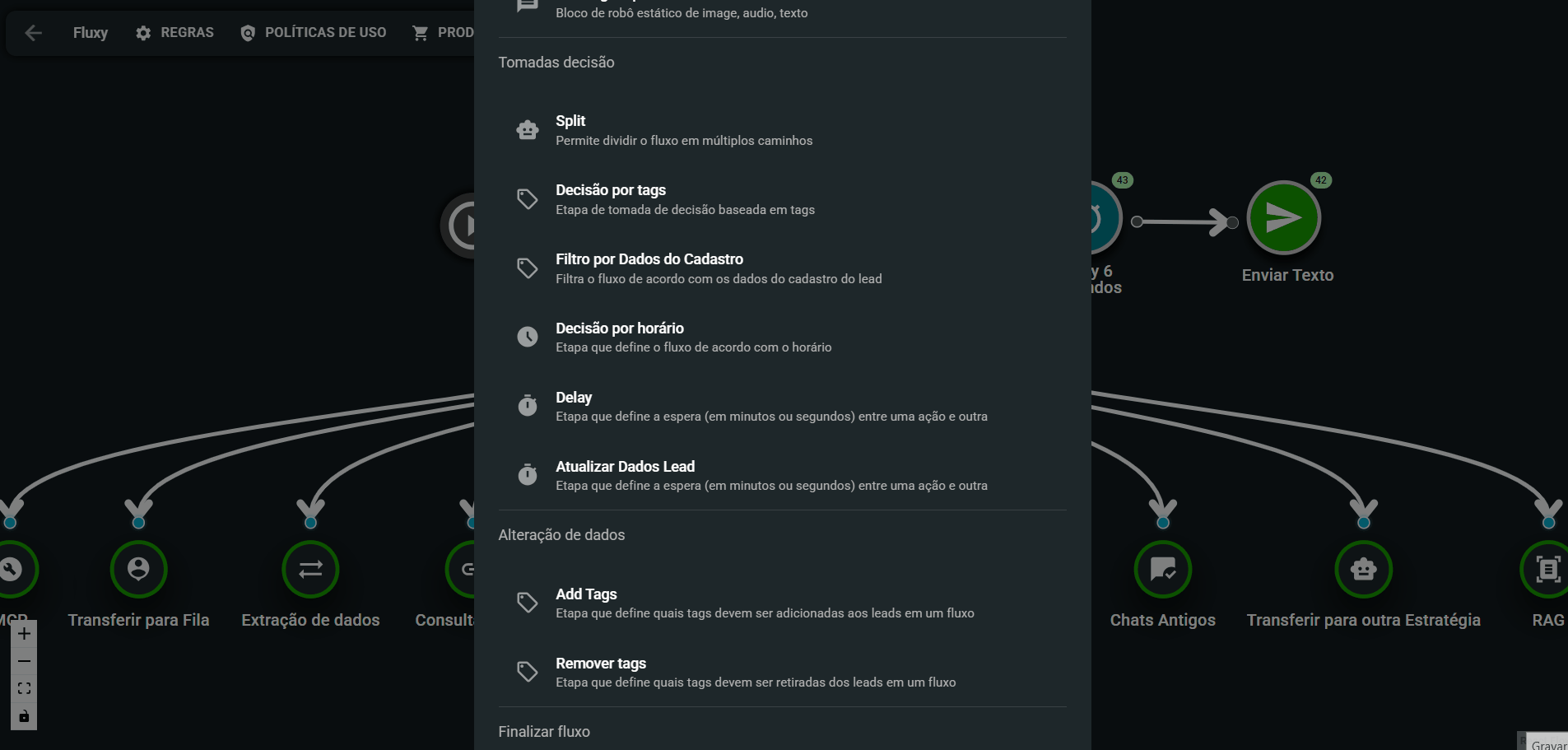Viewport: 1568px width, 750px height.
Task: Select Decisão por tags from list
Action: pyautogui.click(x=782, y=199)
